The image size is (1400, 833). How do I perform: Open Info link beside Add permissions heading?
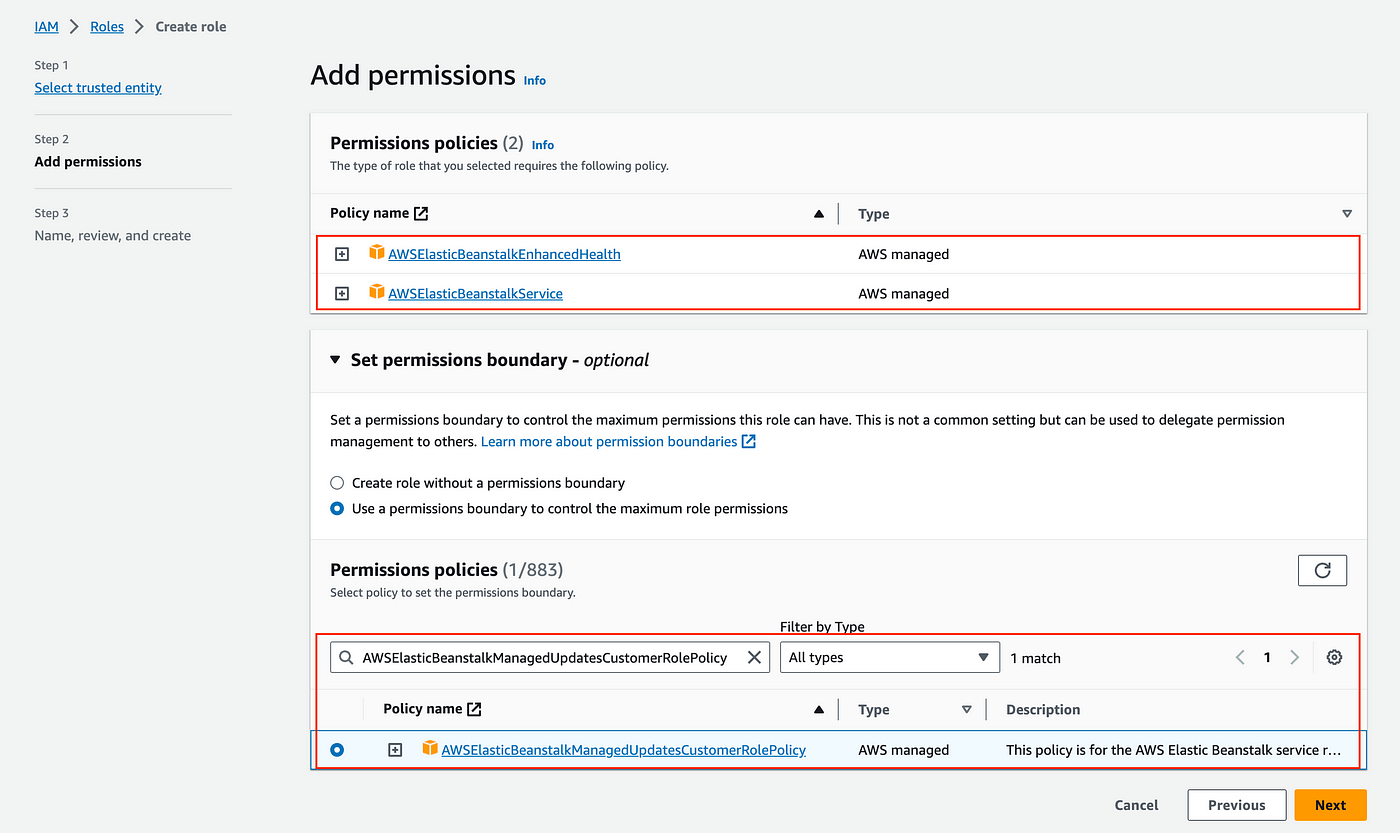pos(535,80)
